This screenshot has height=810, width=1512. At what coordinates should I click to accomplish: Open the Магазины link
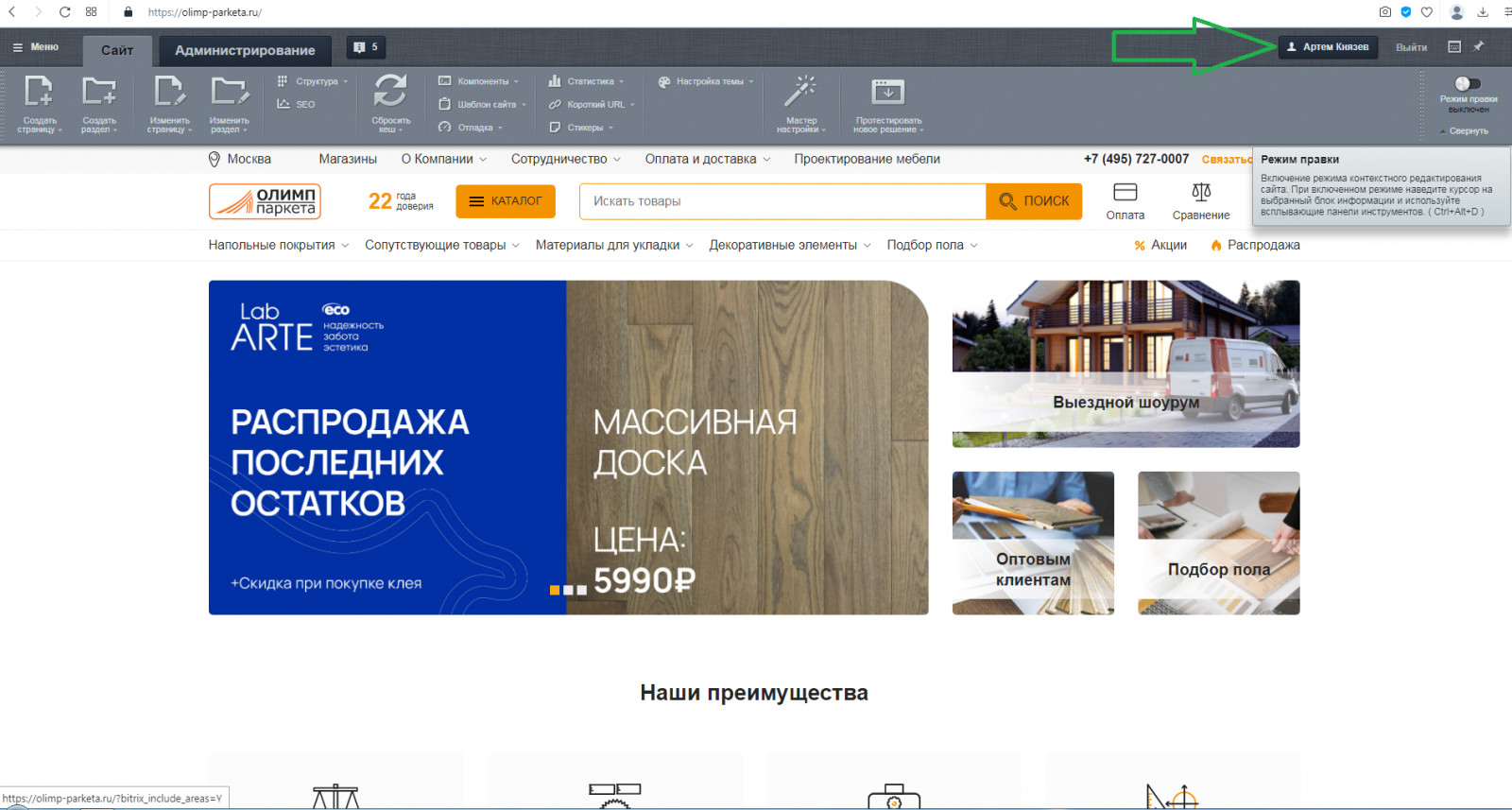pyautogui.click(x=348, y=159)
